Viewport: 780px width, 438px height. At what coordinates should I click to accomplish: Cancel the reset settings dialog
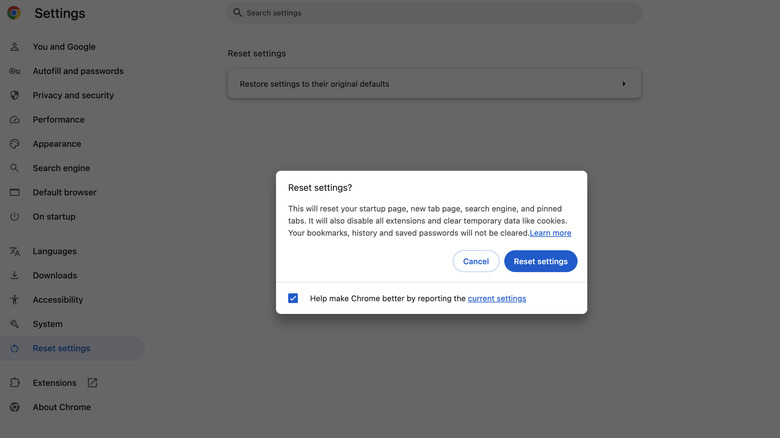(x=476, y=261)
